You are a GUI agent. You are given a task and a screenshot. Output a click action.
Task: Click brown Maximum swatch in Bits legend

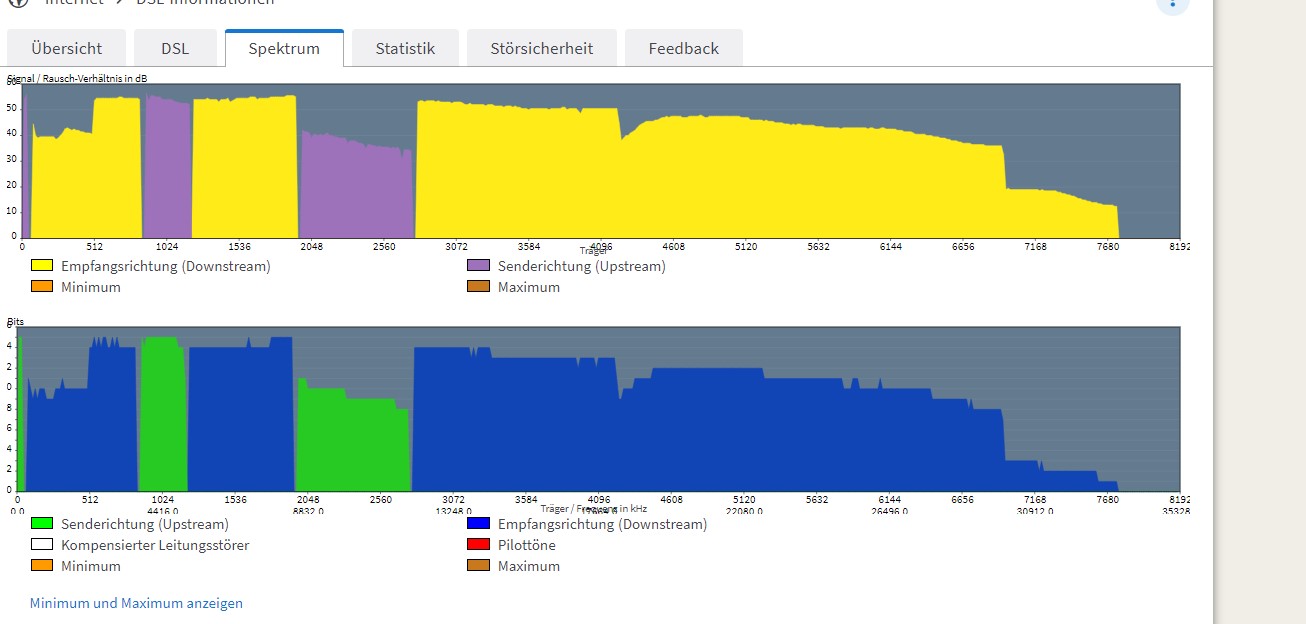click(478, 566)
